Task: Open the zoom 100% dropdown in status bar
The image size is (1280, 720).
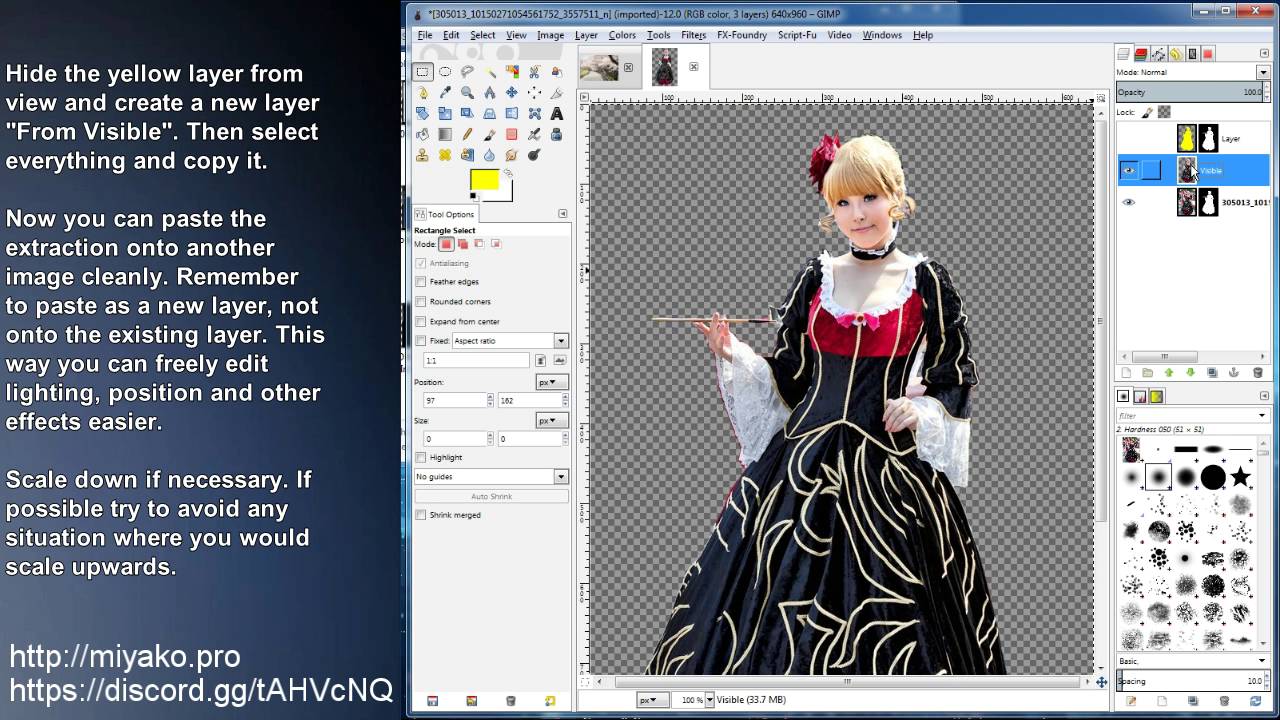Action: [x=709, y=700]
